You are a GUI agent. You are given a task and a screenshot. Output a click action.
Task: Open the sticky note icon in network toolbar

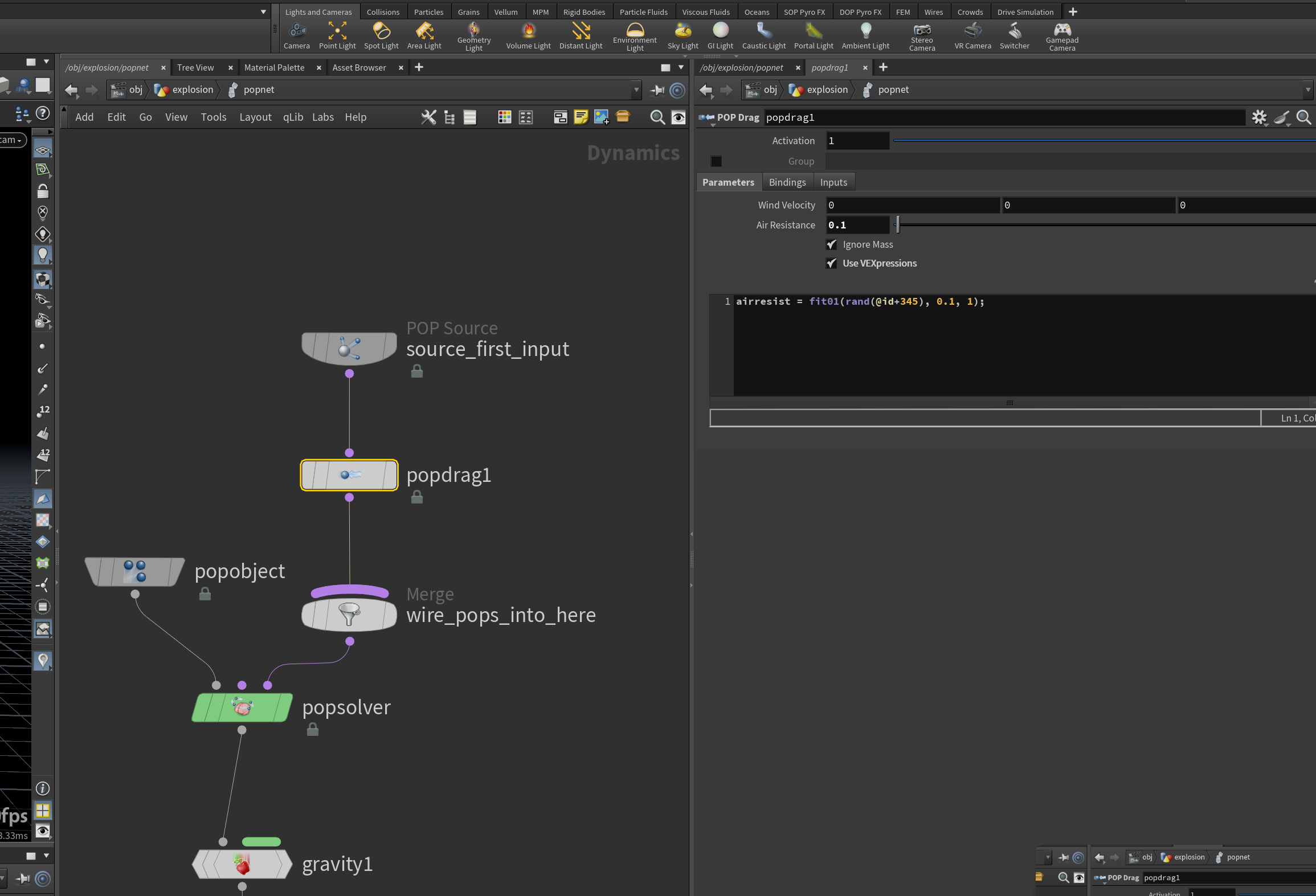(581, 117)
